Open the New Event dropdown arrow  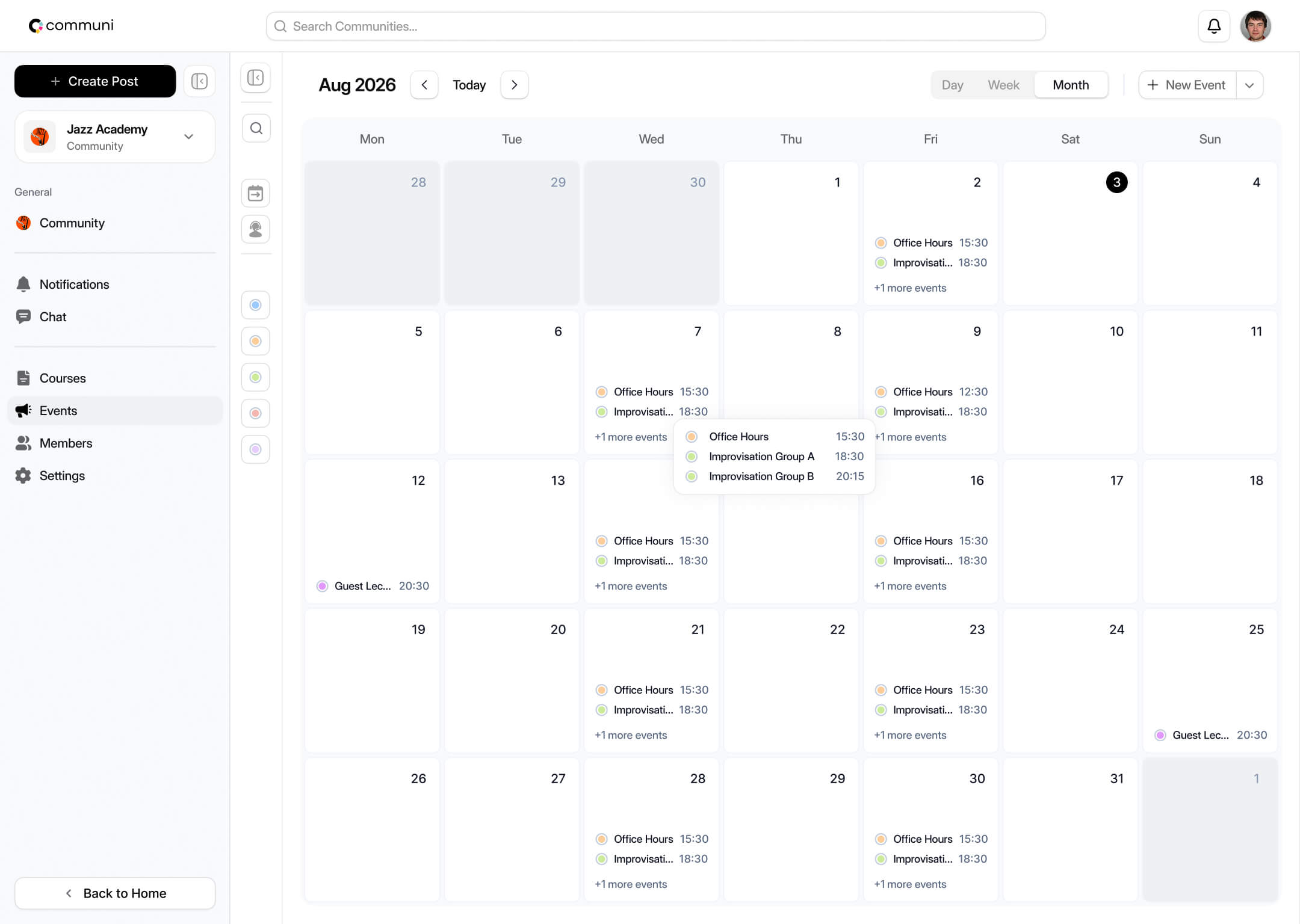(1249, 85)
